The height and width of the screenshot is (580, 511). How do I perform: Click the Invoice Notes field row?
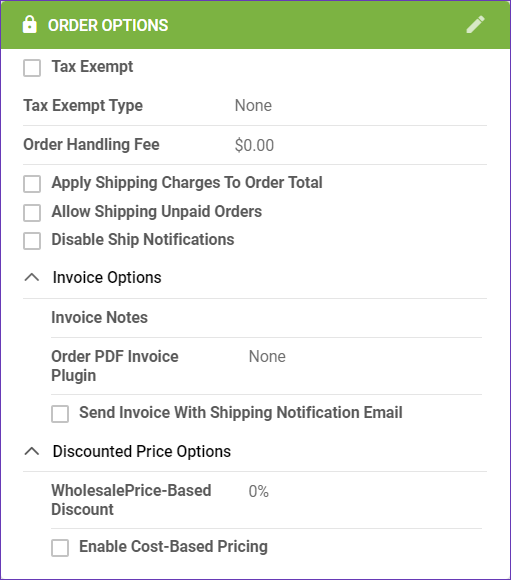pyautogui.click(x=266, y=318)
